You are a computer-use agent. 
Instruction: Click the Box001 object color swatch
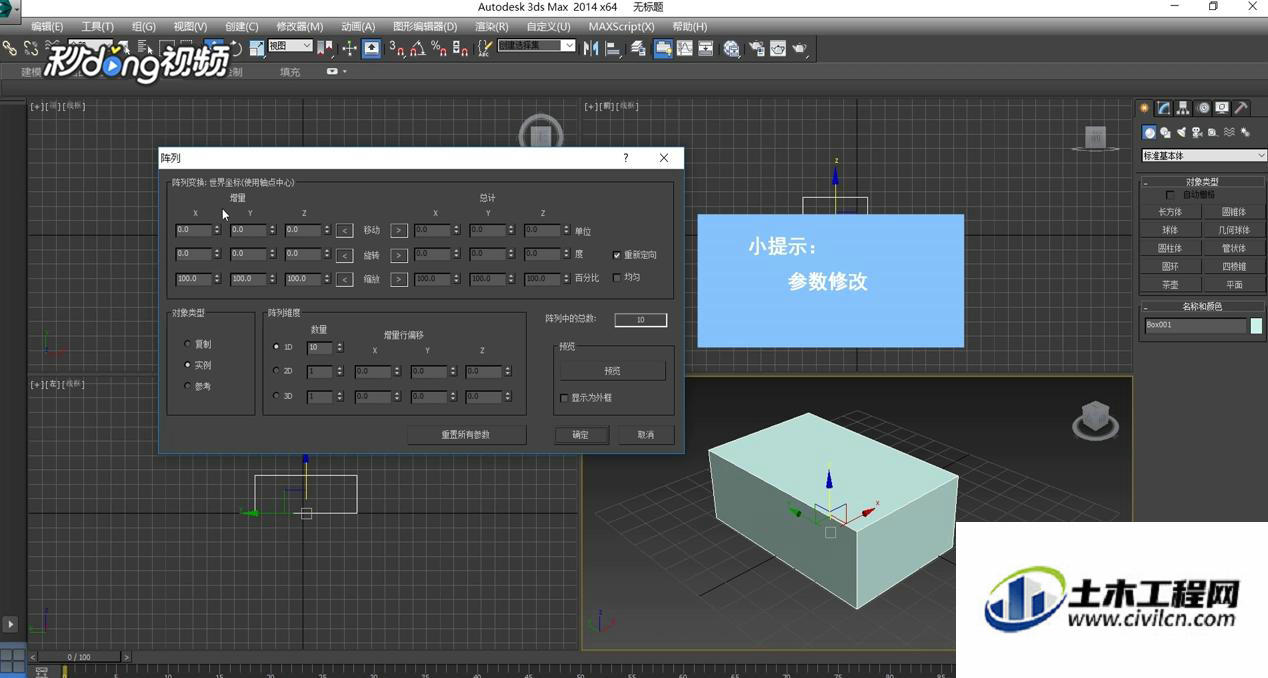coord(1256,326)
